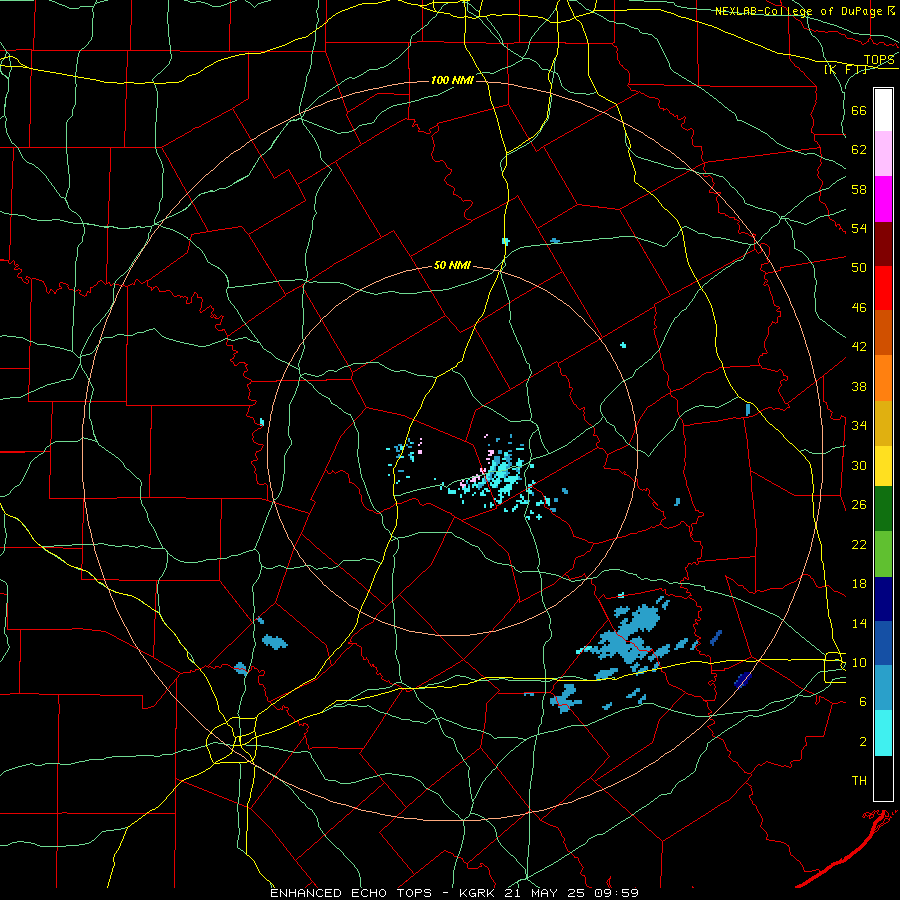The image size is (900, 900).
Task: Click the cyan swatch at the bottom of the legend
Action: click(x=883, y=733)
